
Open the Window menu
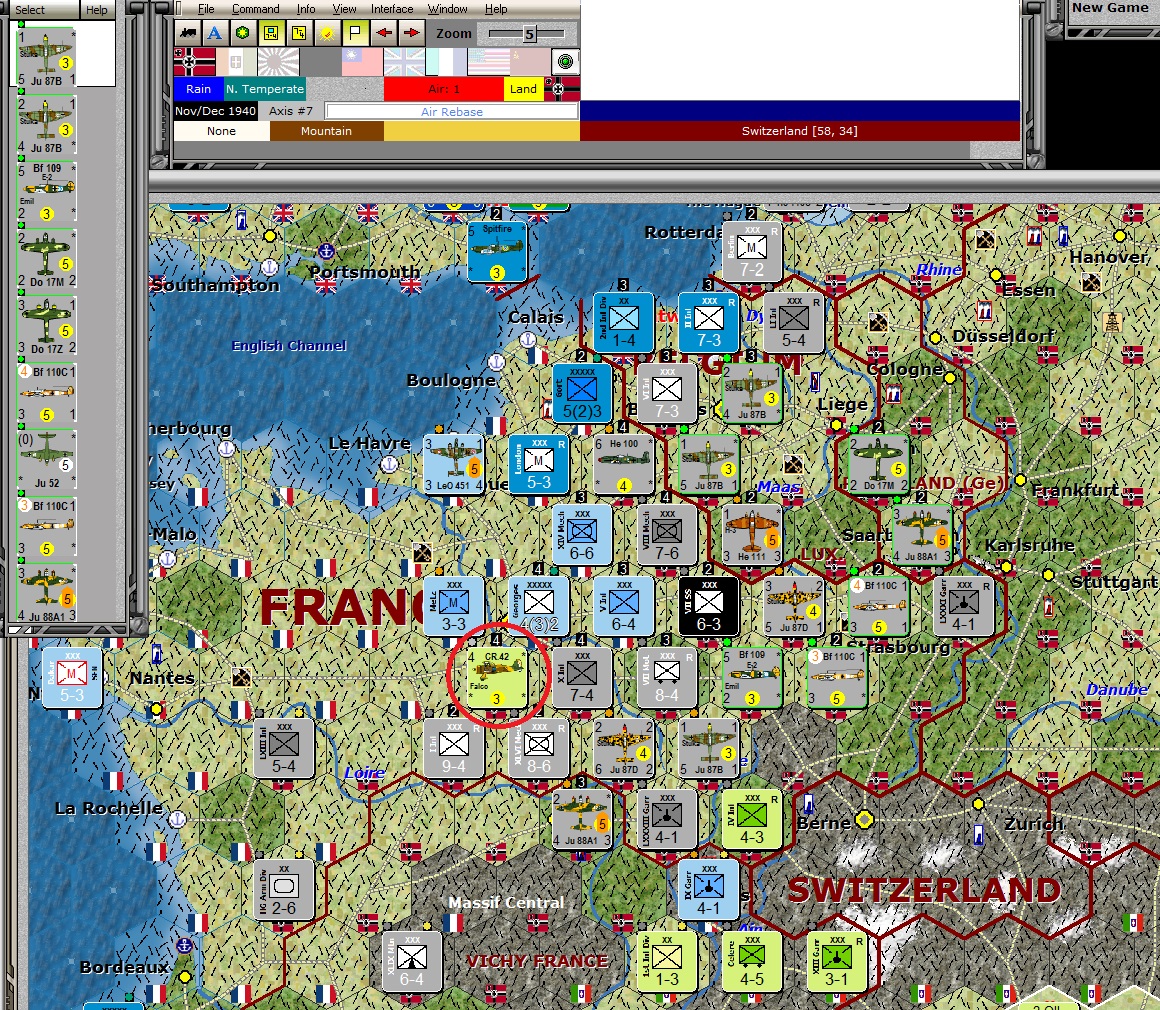point(448,9)
